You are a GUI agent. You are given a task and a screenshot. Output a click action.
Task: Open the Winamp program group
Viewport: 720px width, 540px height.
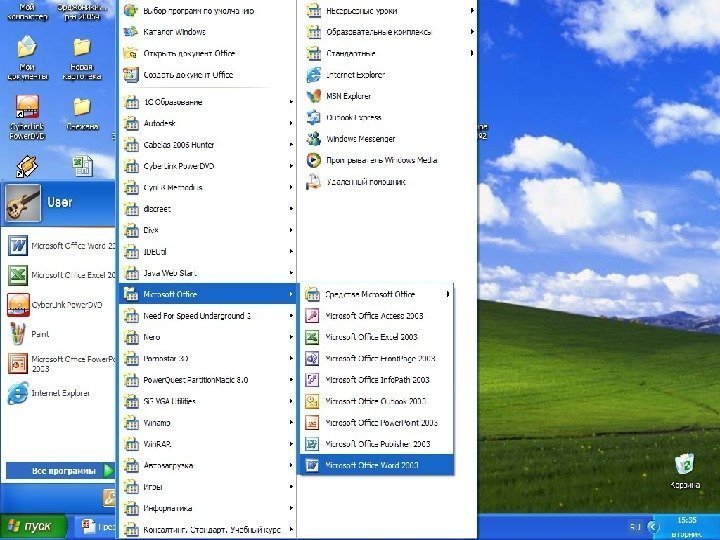[x=208, y=422]
